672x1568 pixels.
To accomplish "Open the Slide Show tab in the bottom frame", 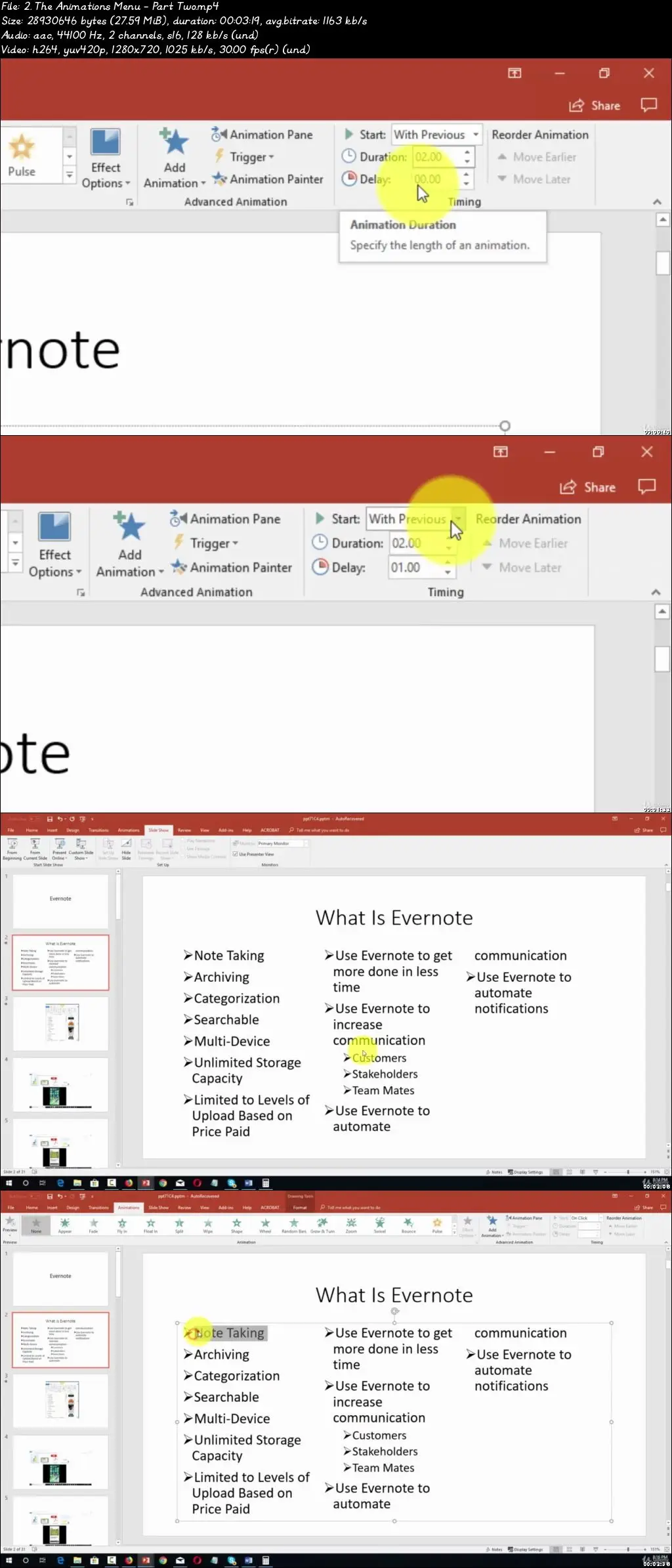I will (x=158, y=1208).
